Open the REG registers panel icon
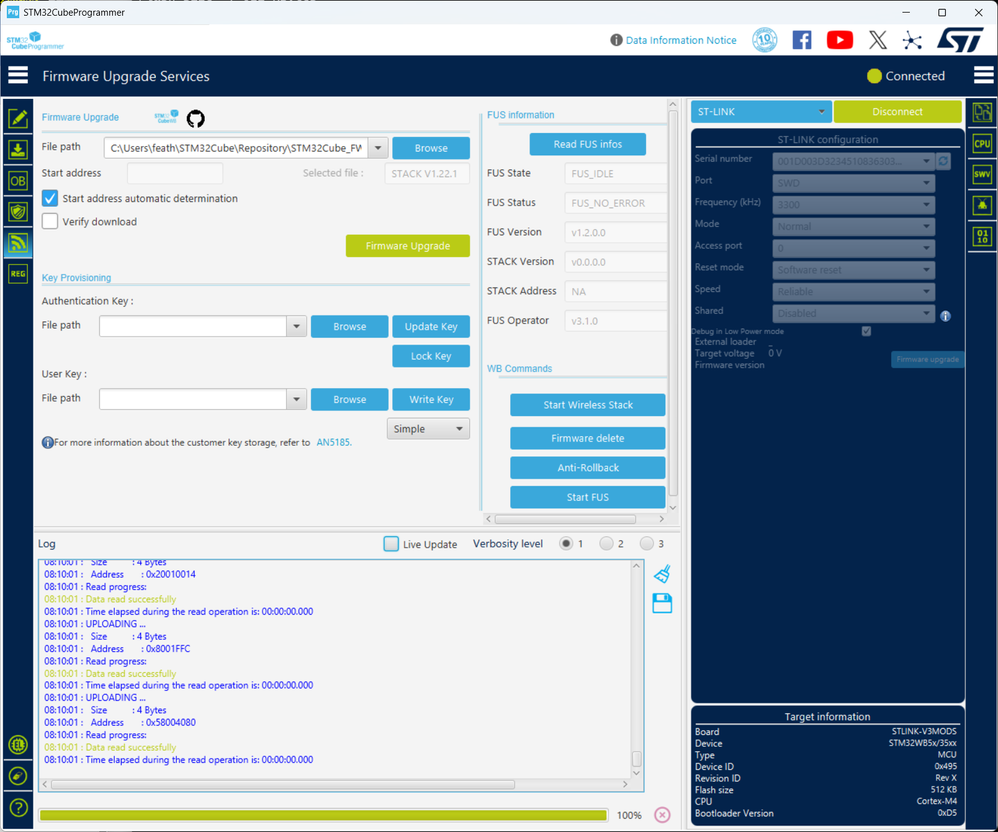This screenshot has height=832, width=998. [17, 273]
